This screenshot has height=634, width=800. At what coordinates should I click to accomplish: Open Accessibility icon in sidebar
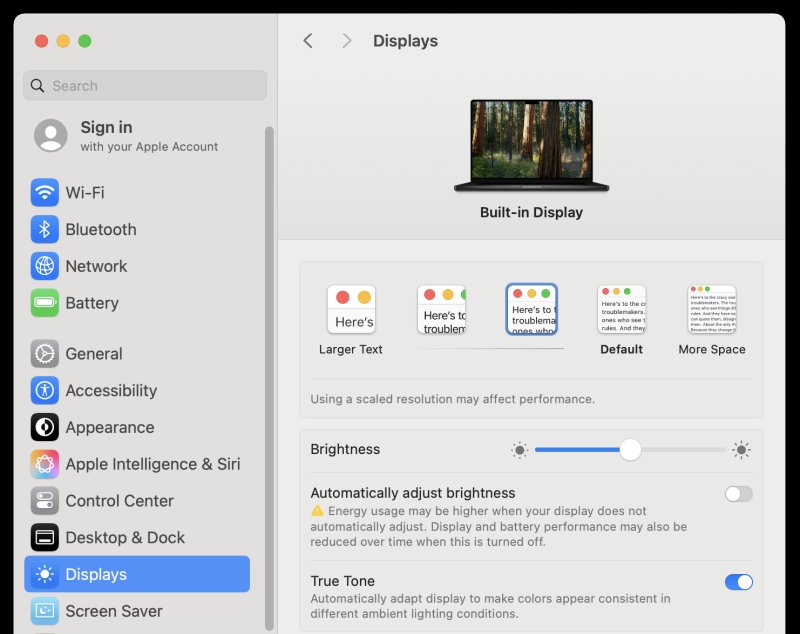click(x=44, y=391)
